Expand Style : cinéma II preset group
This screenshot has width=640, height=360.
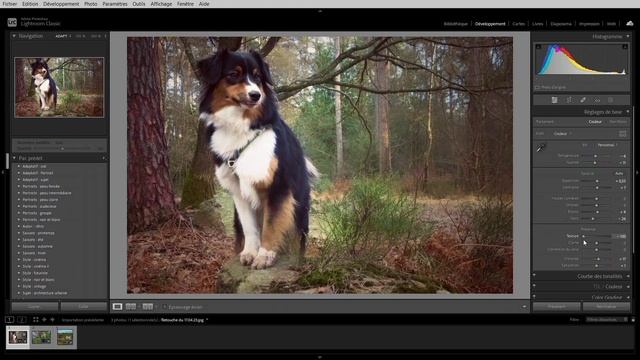(19, 266)
